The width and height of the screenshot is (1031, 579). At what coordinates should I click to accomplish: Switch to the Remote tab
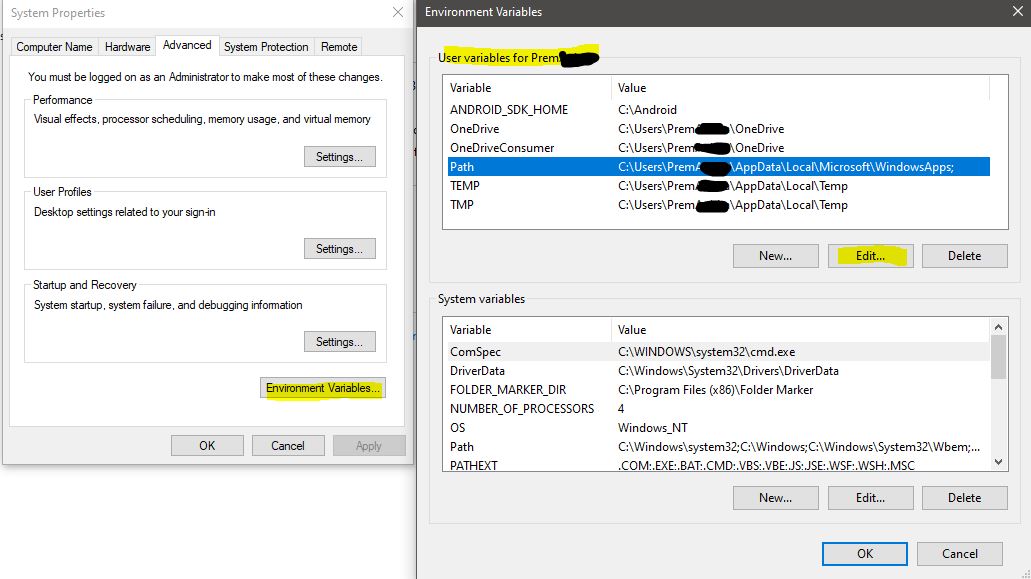click(x=338, y=46)
